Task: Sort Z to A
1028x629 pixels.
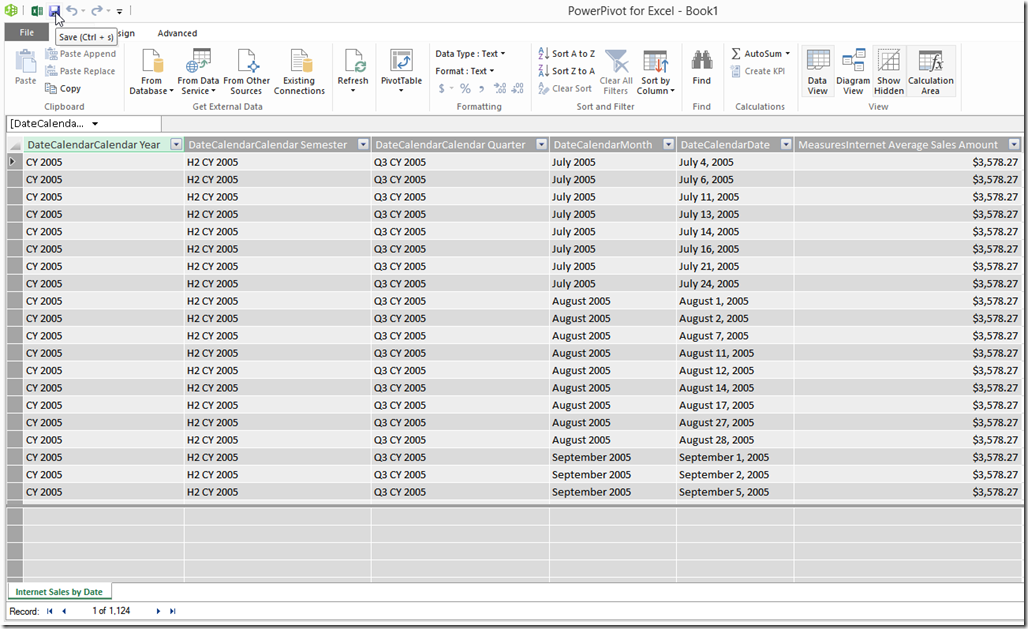Action: tap(566, 71)
